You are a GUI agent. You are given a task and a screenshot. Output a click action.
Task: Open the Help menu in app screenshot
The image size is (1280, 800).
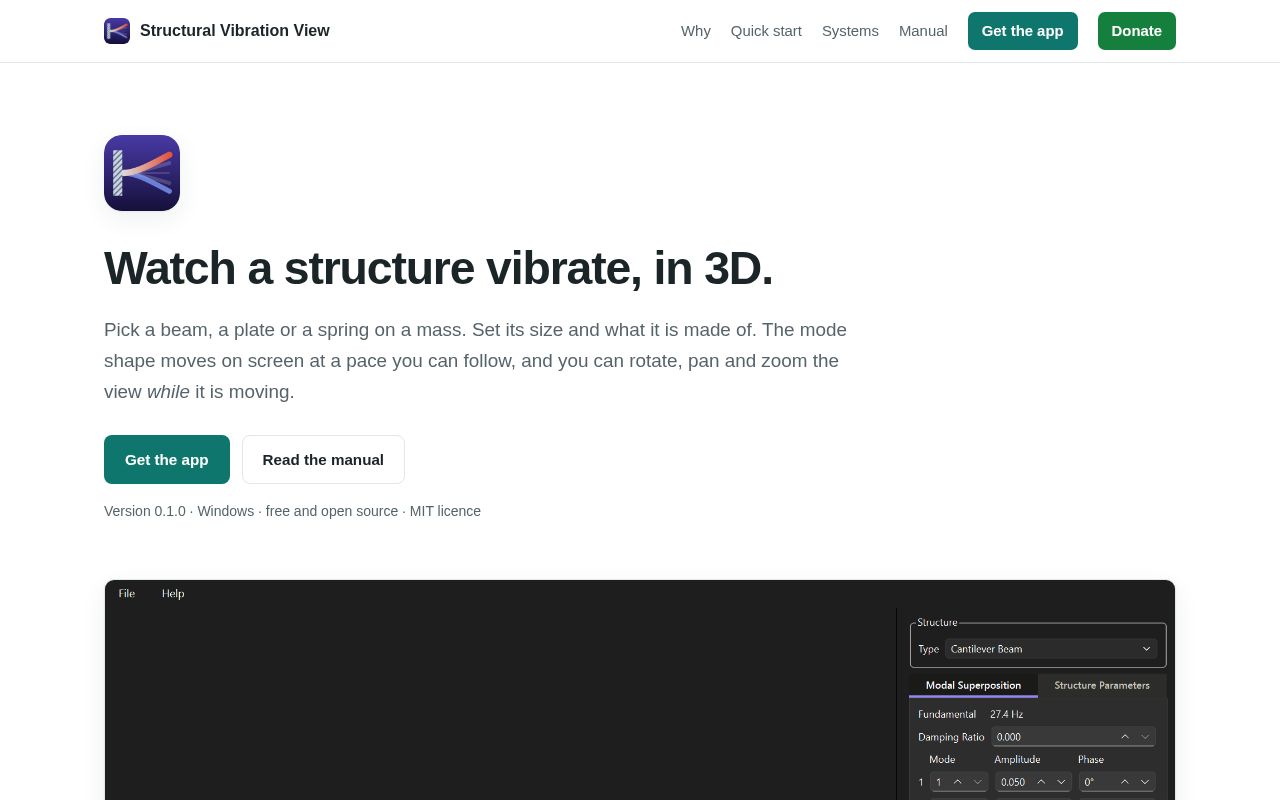(173, 594)
